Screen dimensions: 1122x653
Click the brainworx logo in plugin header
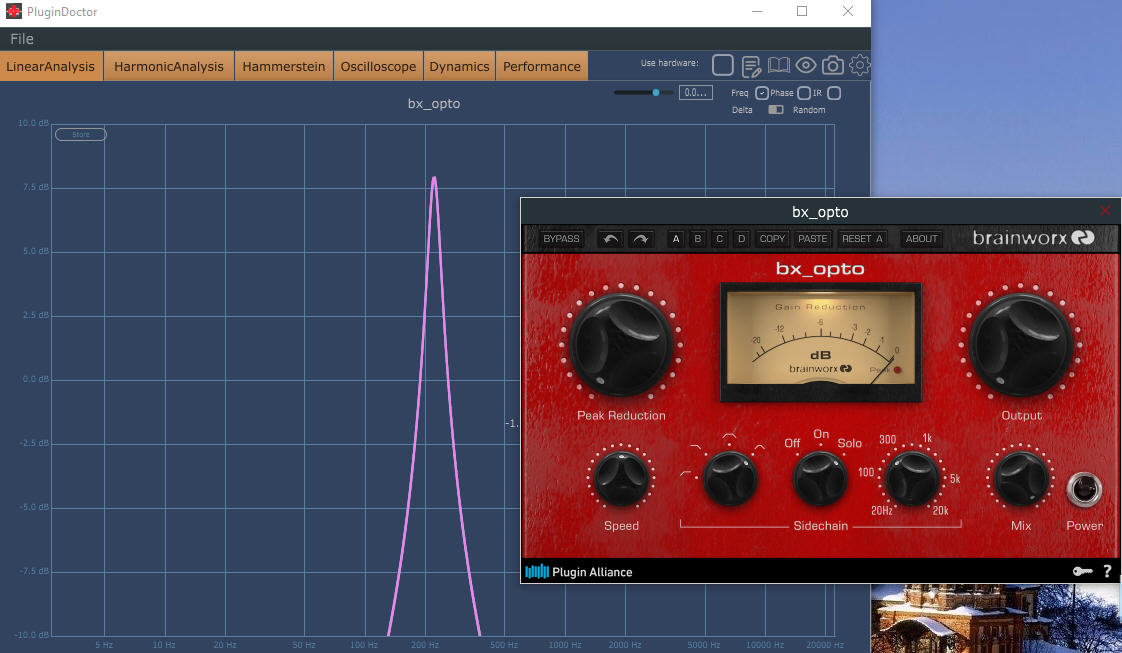(1033, 238)
